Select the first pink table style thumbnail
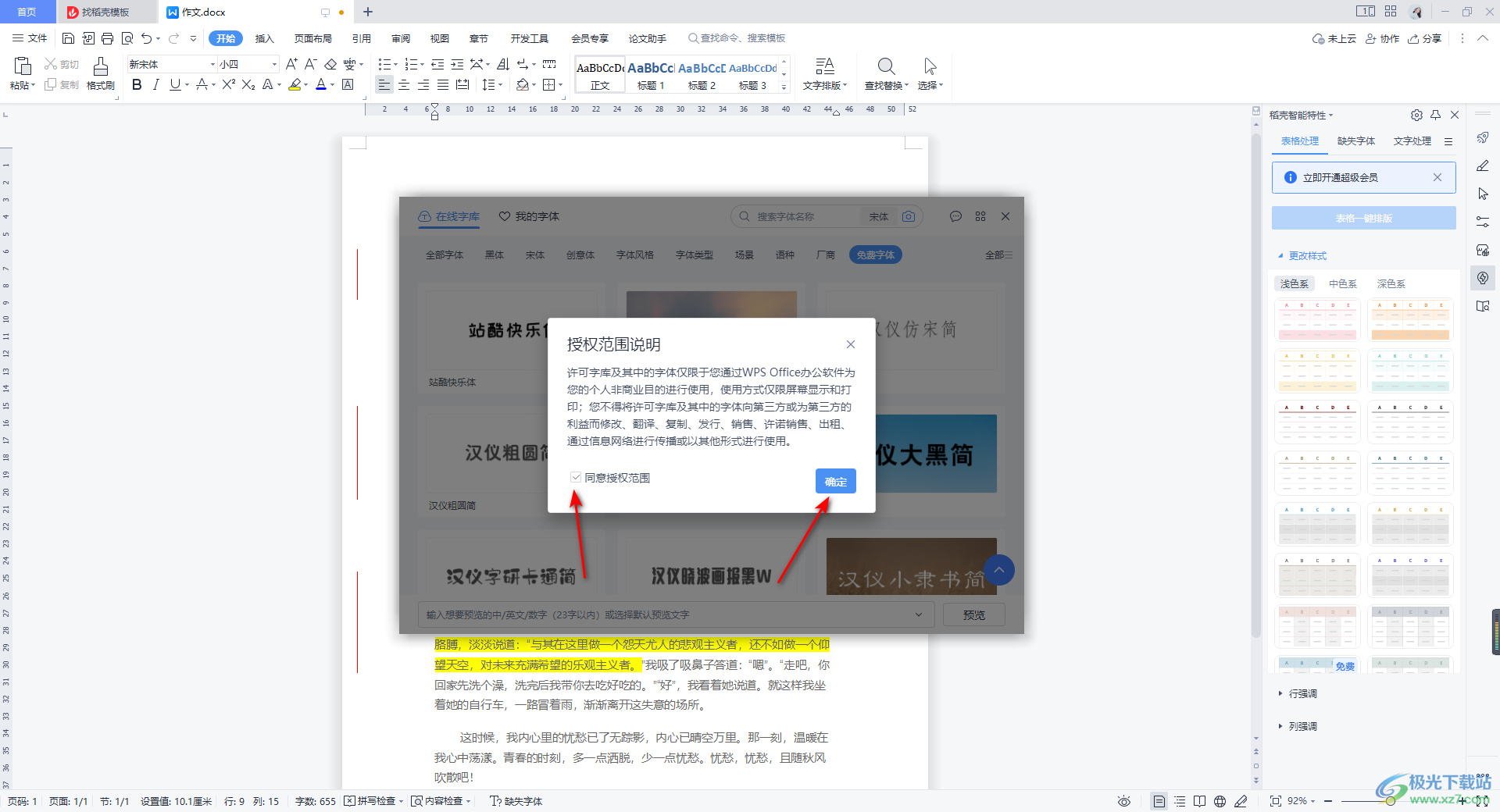The image size is (1500, 812). [x=1318, y=320]
